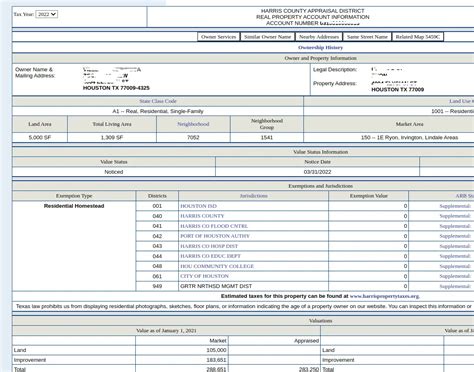Select the 1,309 SF living area value
This screenshot has height=372, width=474.
point(112,138)
